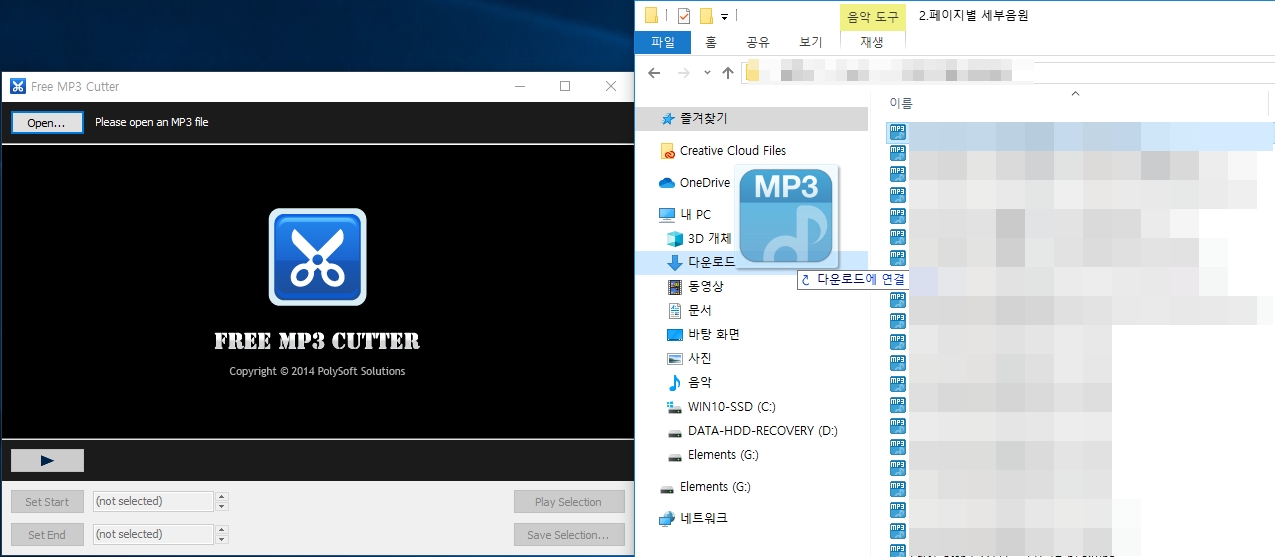Click the 사진 pictures icon
1275x557 pixels.
675,359
